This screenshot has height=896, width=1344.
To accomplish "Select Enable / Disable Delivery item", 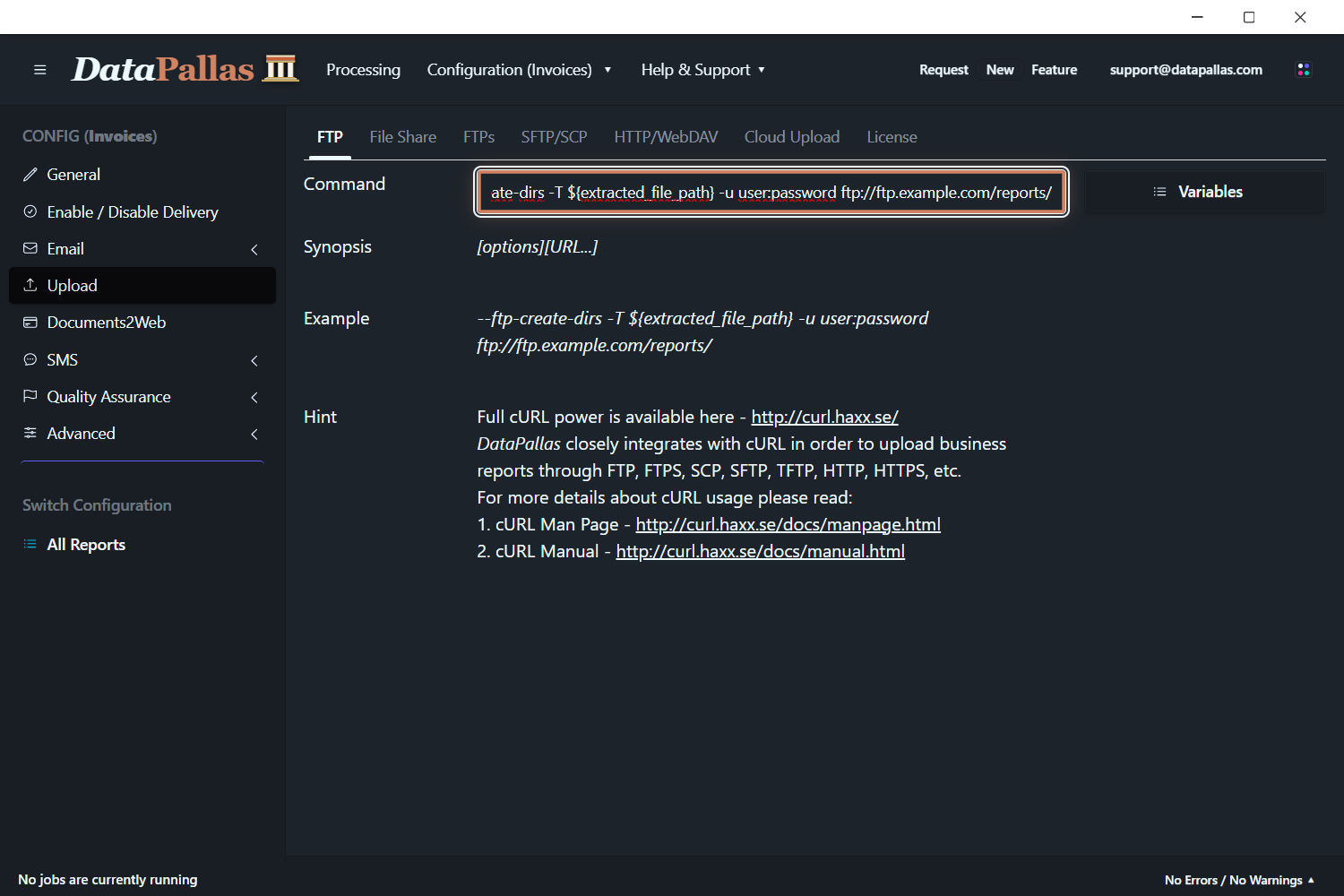I will (142, 211).
